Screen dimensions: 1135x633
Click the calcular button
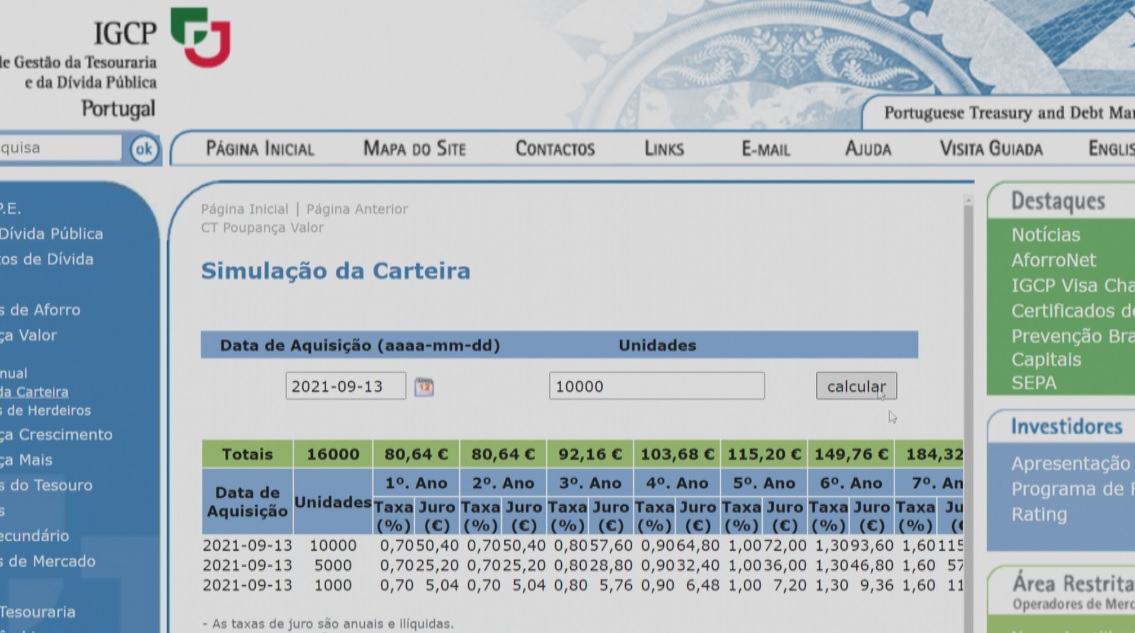(x=856, y=386)
